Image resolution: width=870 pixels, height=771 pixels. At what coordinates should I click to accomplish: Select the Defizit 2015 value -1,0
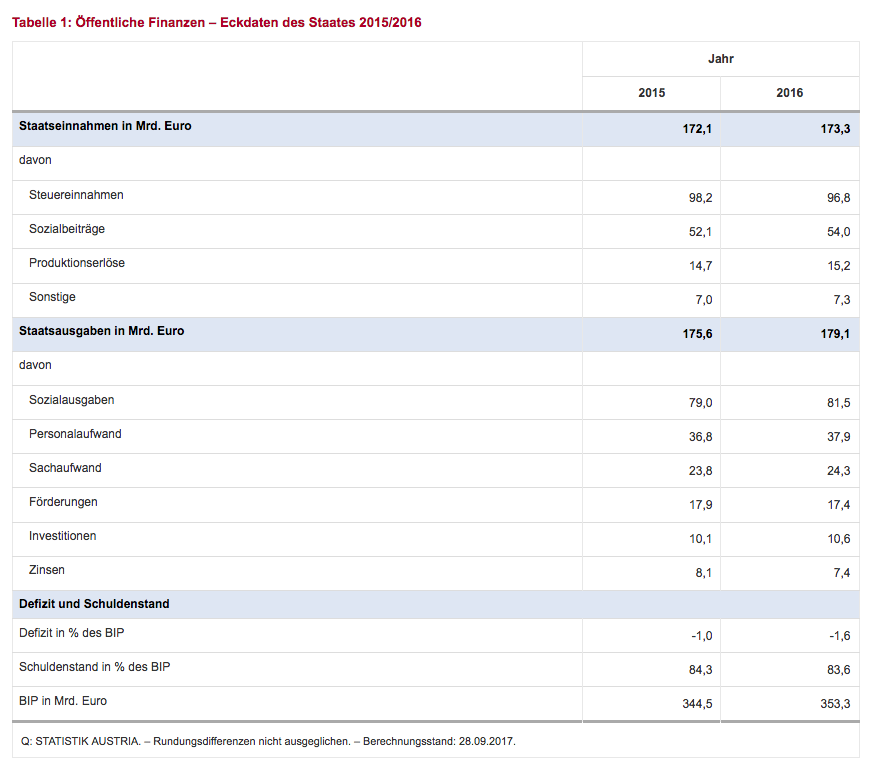click(x=701, y=636)
